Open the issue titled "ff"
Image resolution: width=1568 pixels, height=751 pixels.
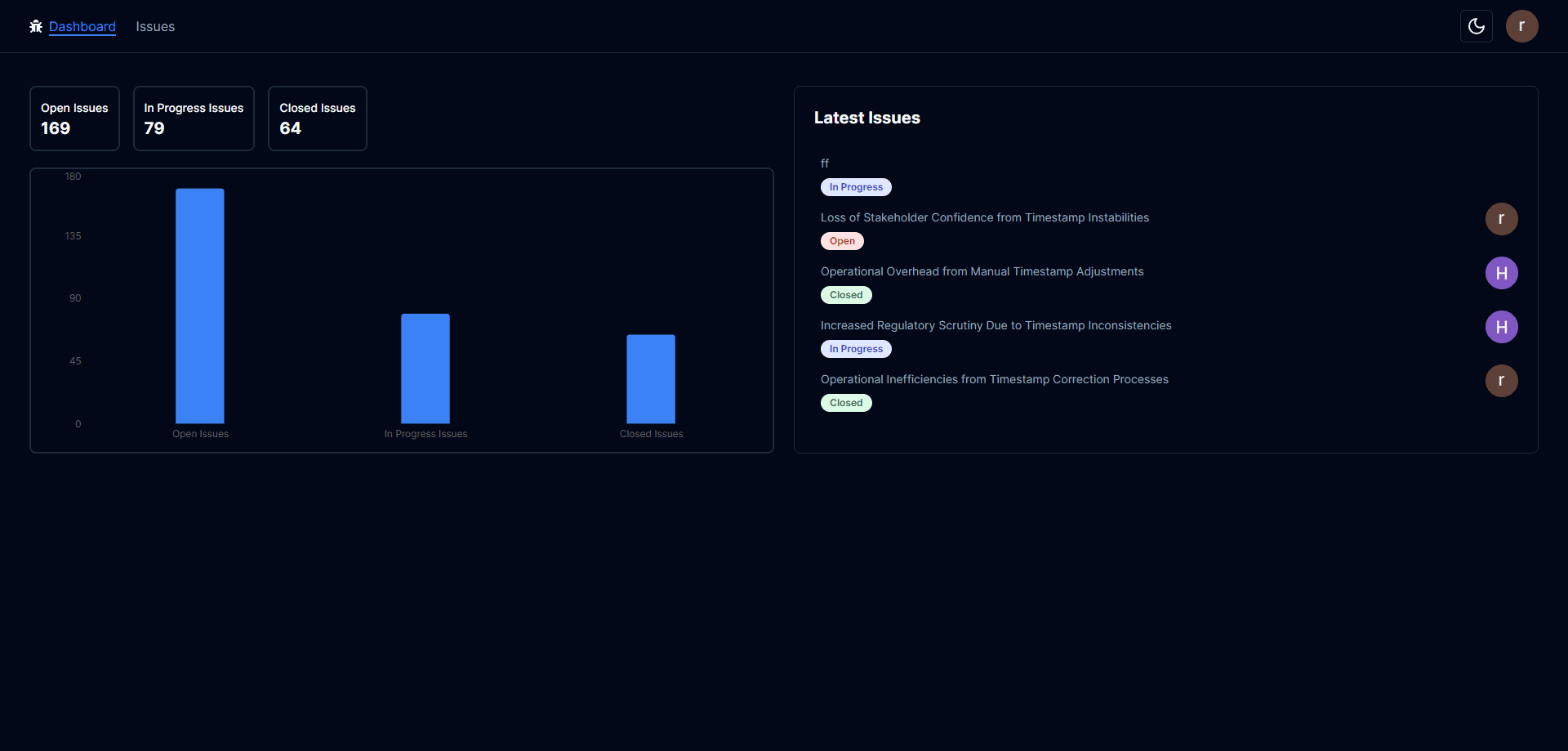coord(825,163)
